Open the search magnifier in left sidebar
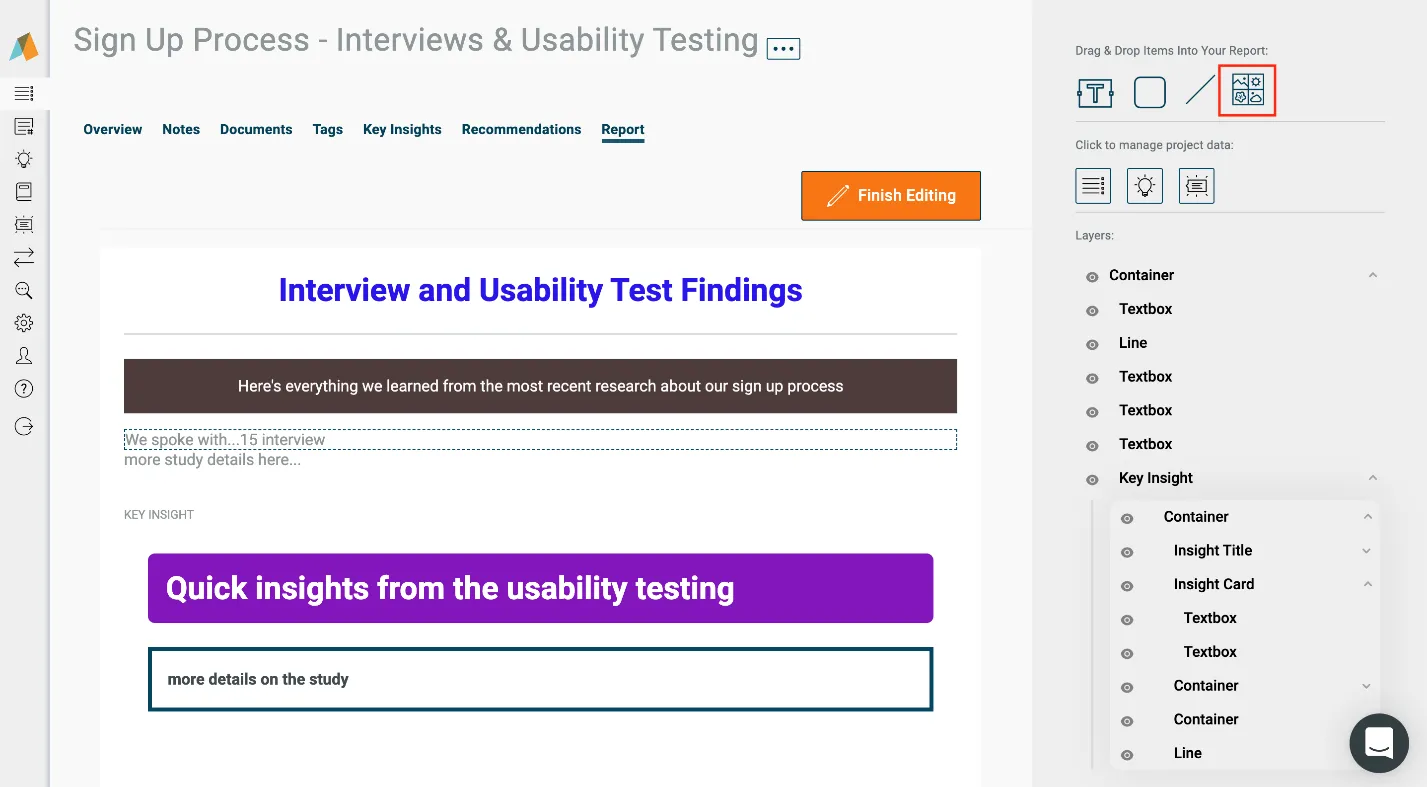This screenshot has width=1427, height=787. [24, 291]
